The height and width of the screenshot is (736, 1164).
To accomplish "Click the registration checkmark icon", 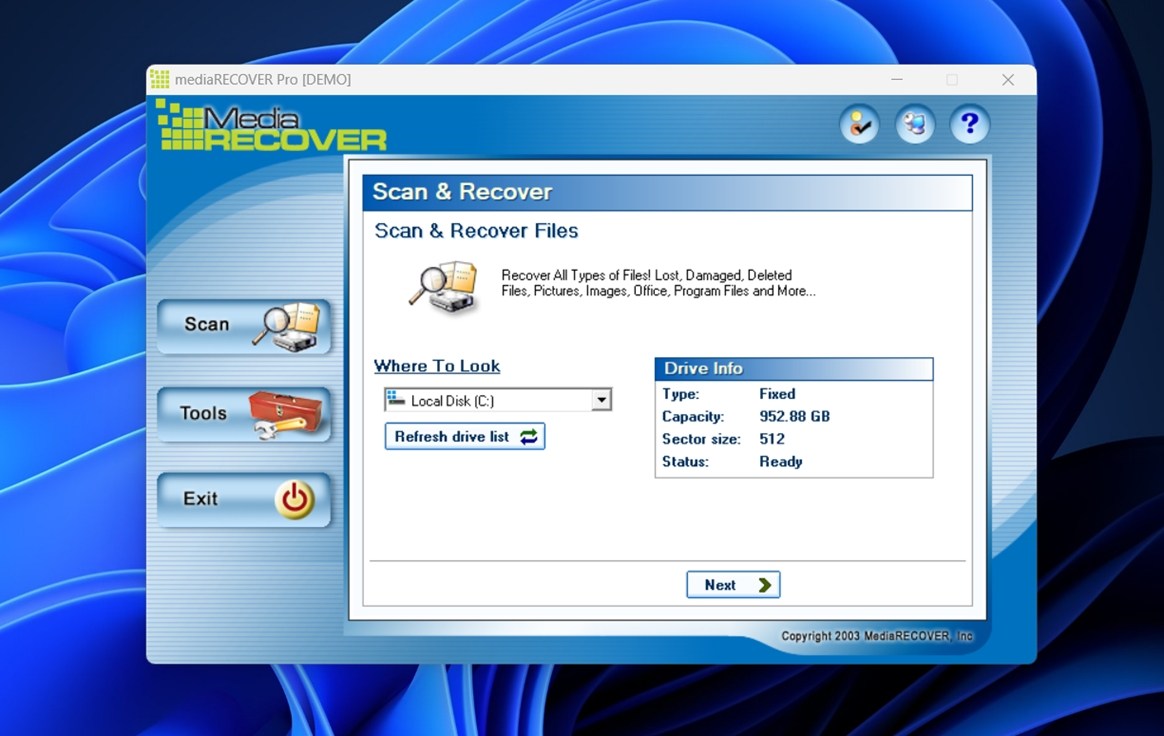I will click(x=859, y=124).
